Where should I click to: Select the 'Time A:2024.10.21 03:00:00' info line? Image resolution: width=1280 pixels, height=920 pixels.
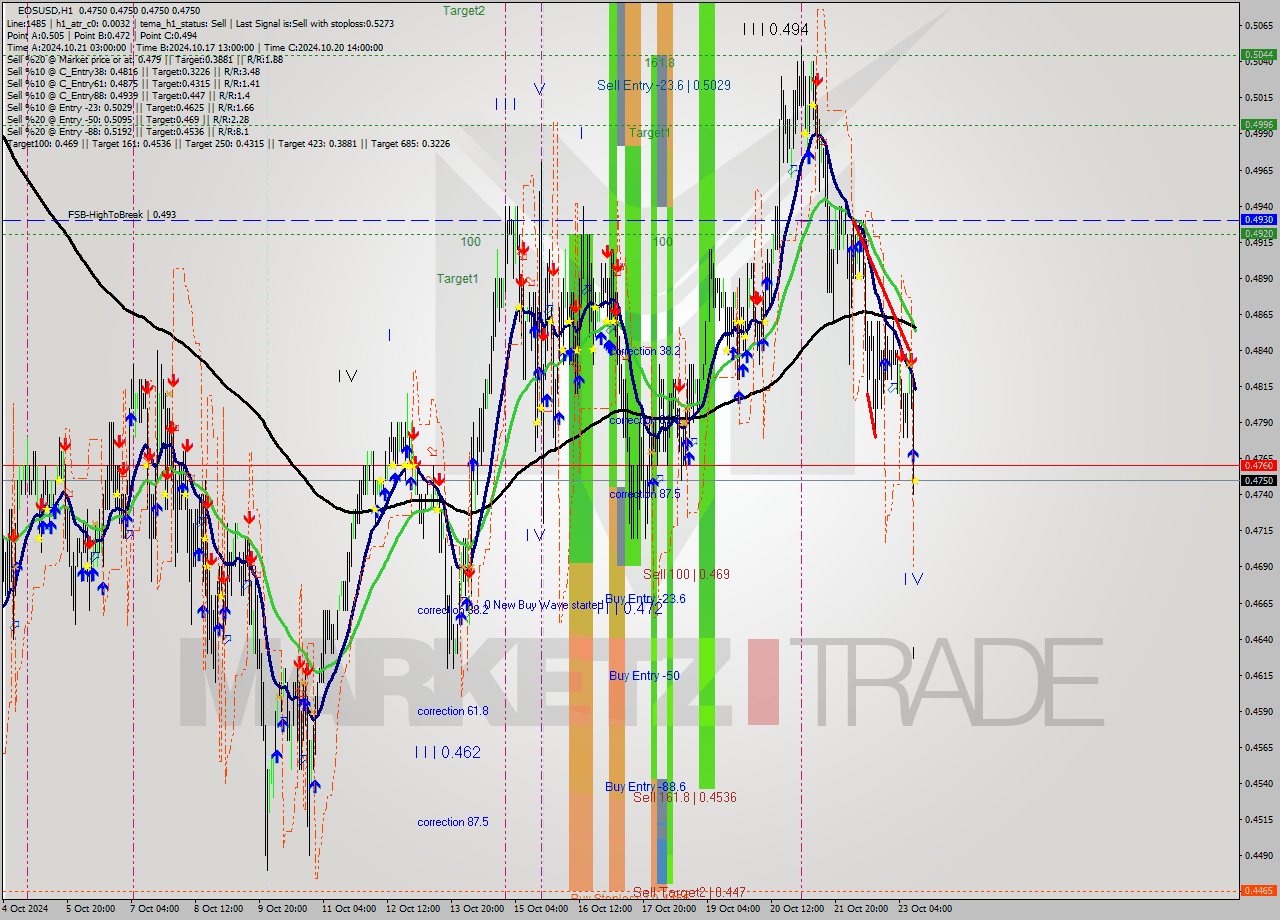click(x=195, y=47)
